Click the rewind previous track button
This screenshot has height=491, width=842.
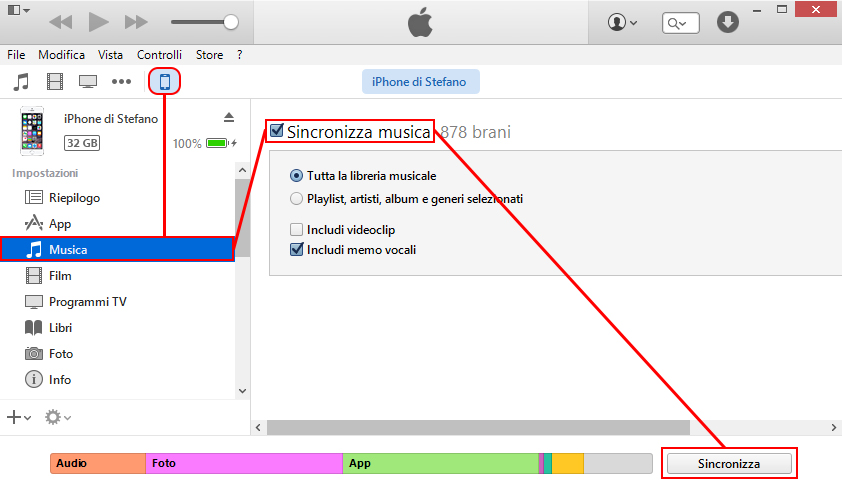point(60,22)
